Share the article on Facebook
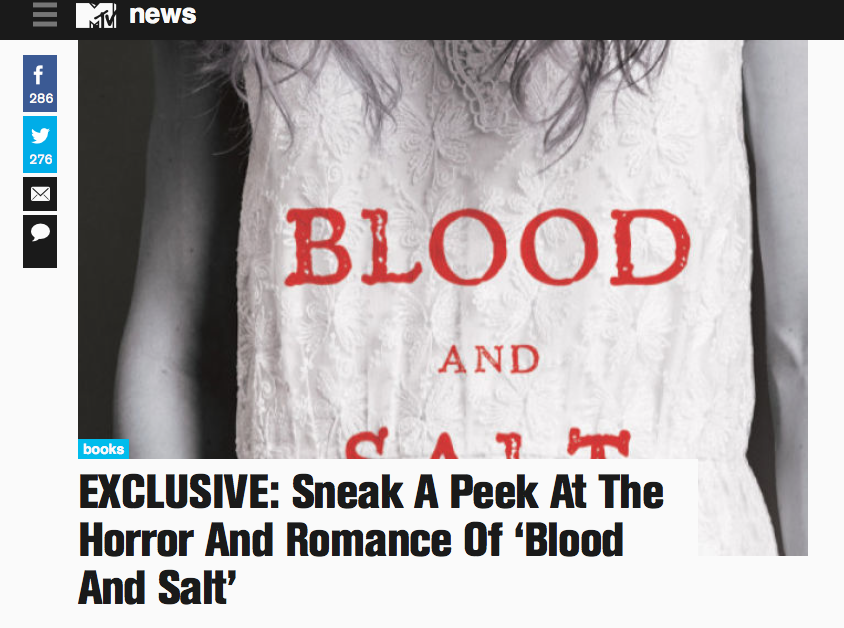Image resolution: width=844 pixels, height=628 pixels. [x=40, y=83]
